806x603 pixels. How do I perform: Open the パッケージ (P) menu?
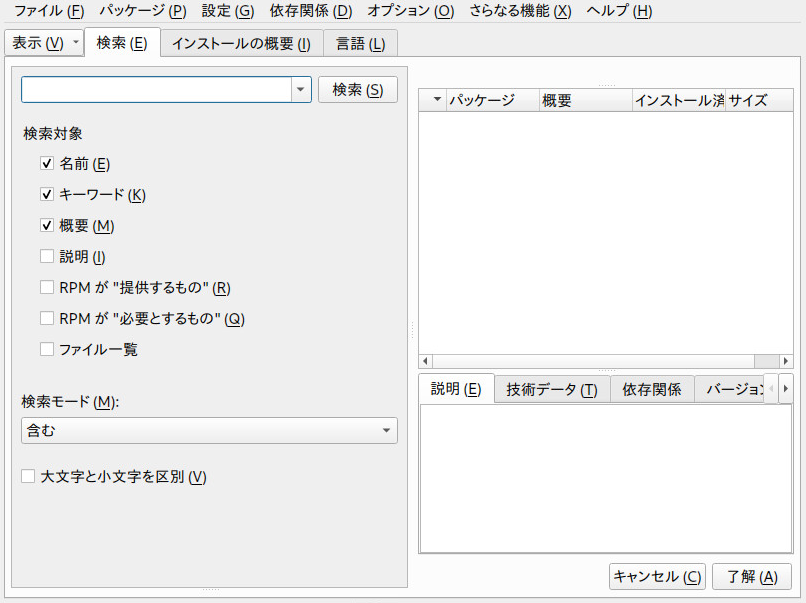(142, 11)
